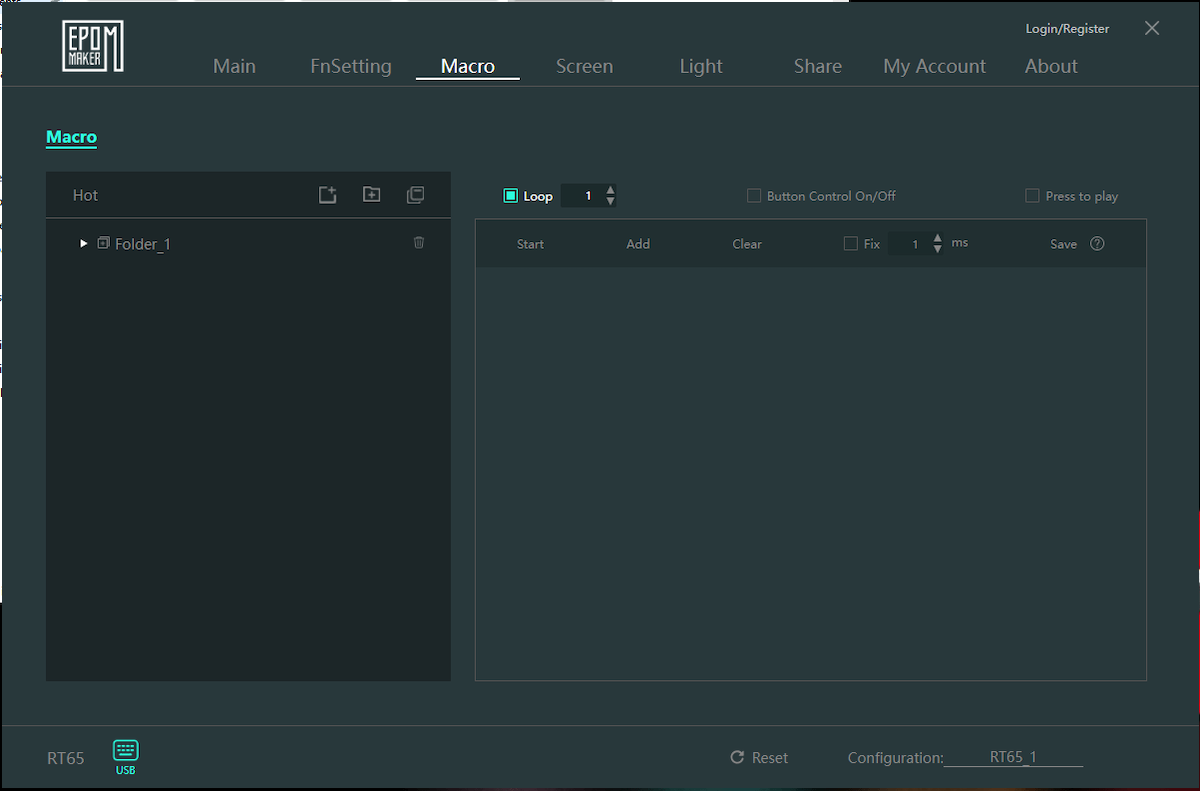1200x791 pixels.
Task: Increase the Loop count with up arrow
Action: click(x=611, y=190)
